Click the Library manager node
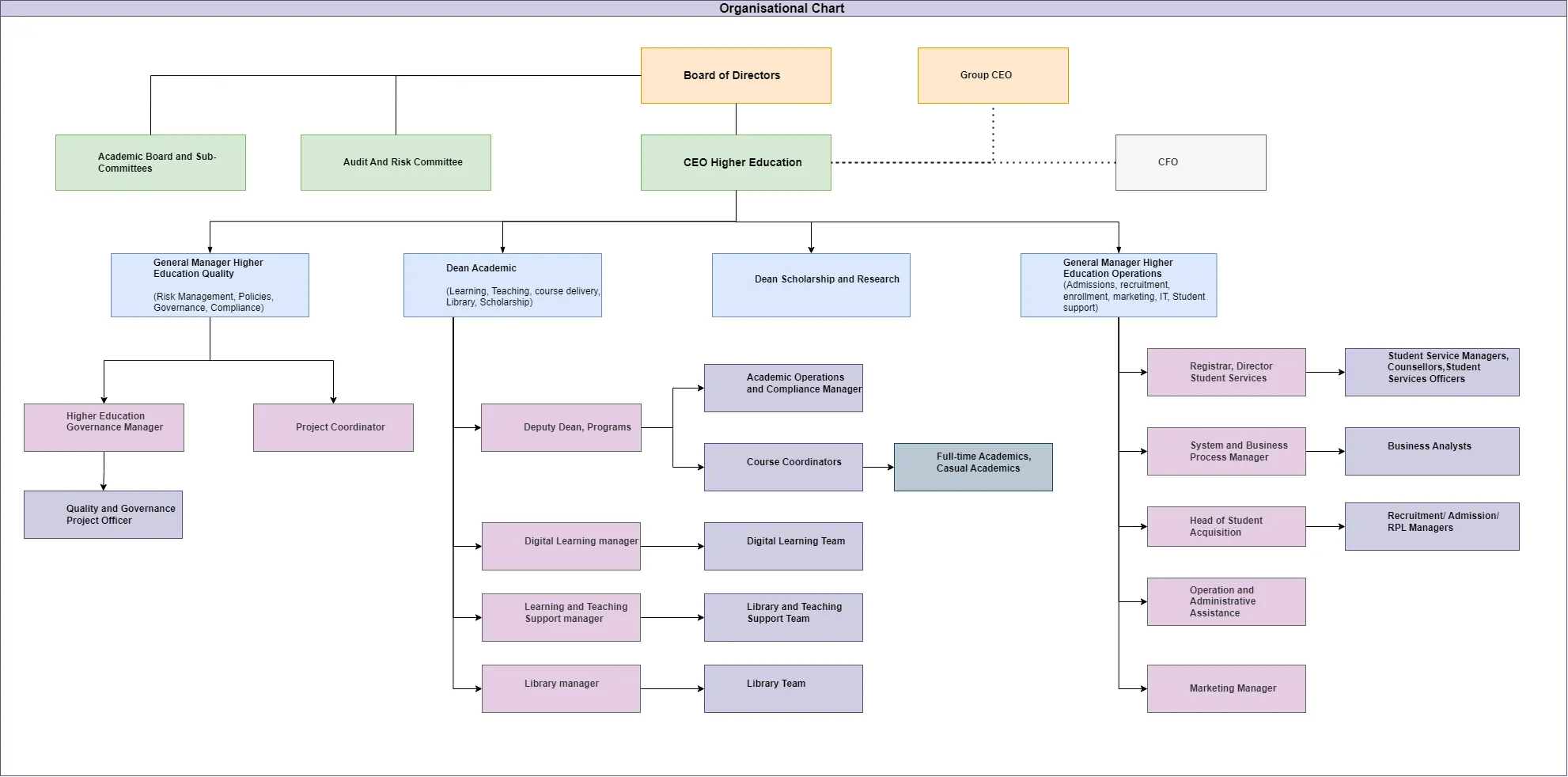 click(561, 688)
